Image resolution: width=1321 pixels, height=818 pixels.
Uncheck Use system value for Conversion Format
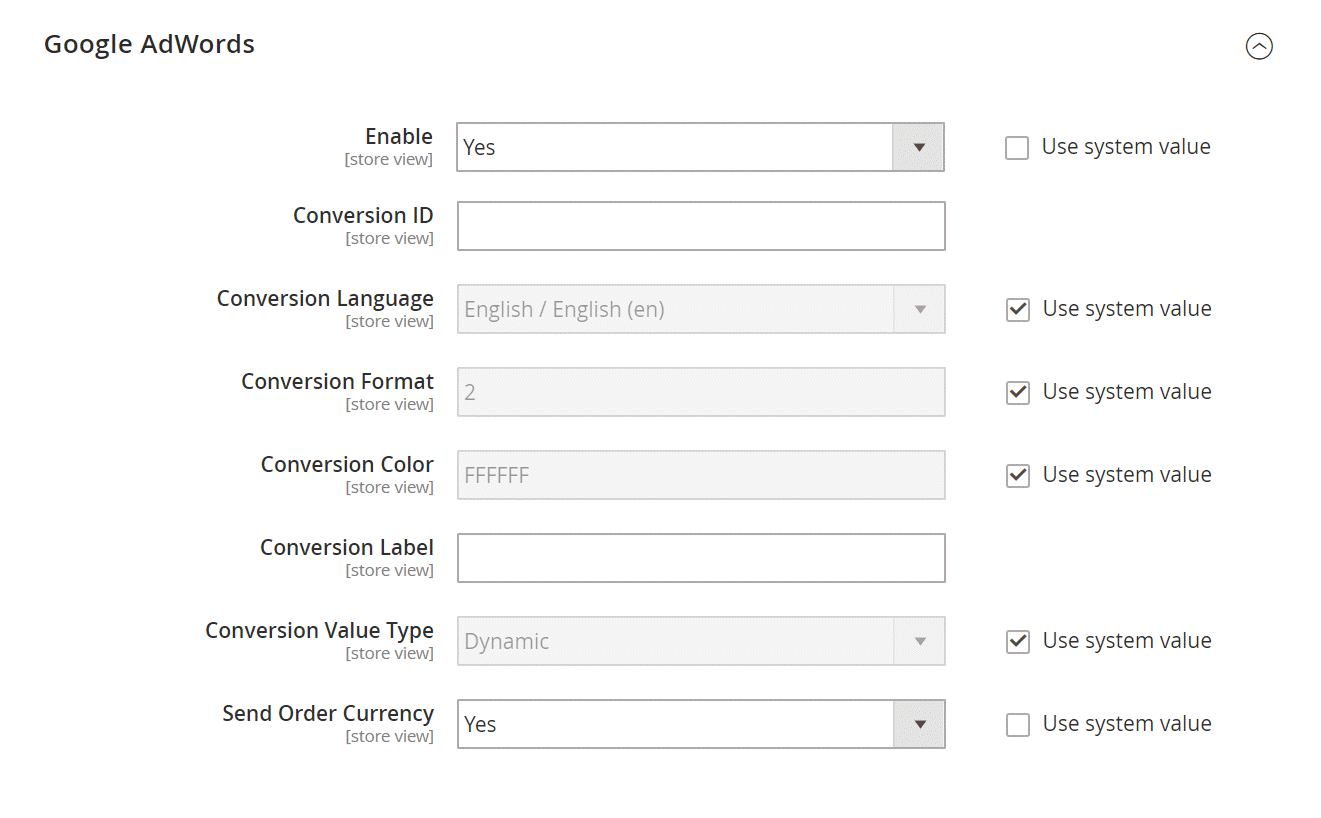point(1018,393)
